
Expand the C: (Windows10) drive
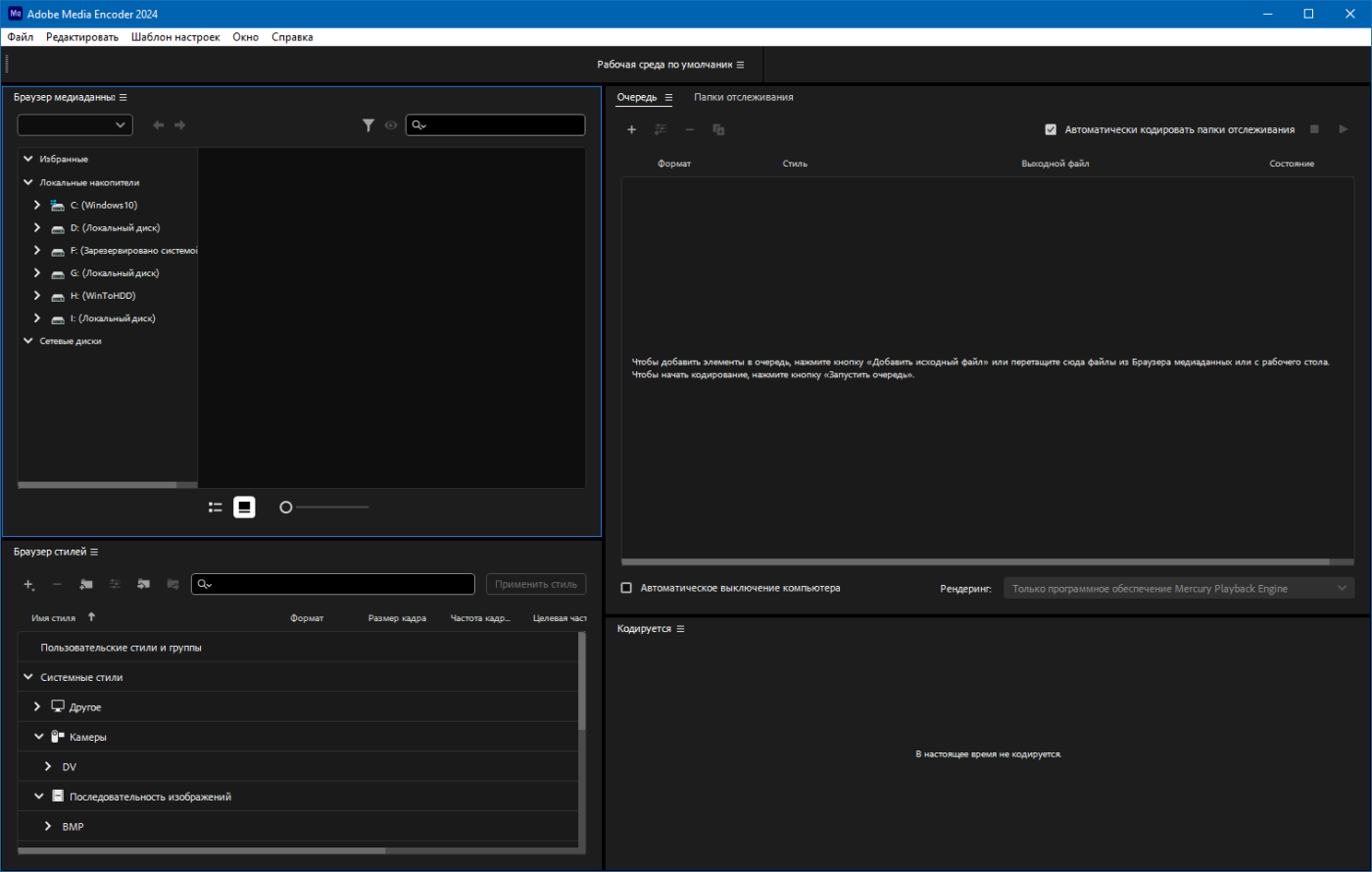click(x=37, y=205)
